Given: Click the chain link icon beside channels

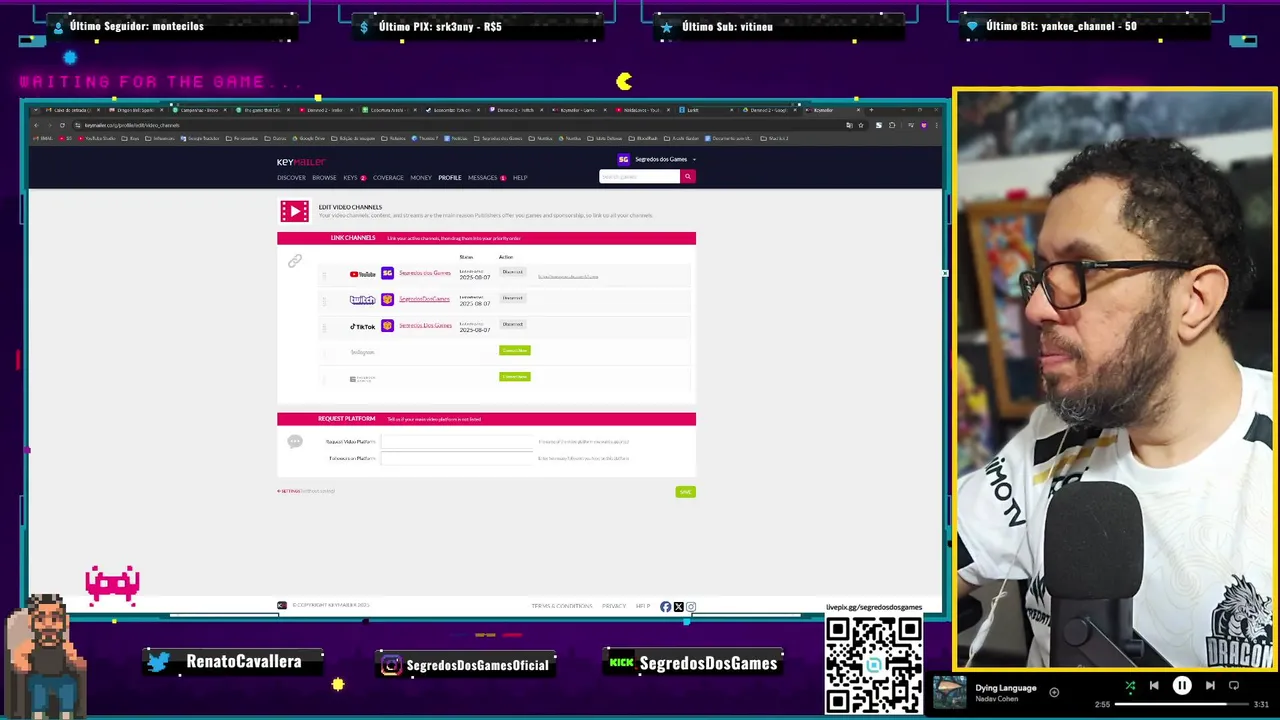Looking at the screenshot, I should click(294, 261).
